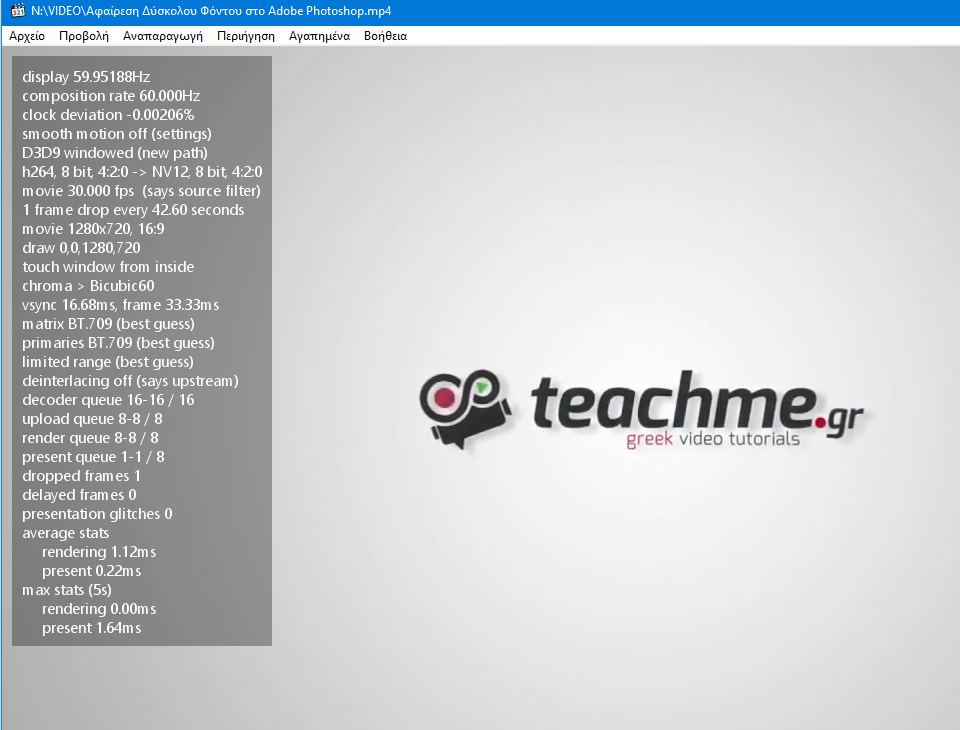Click 'movie 1280x720, 16:9' line
Screen dimensions: 960x730
94,229
